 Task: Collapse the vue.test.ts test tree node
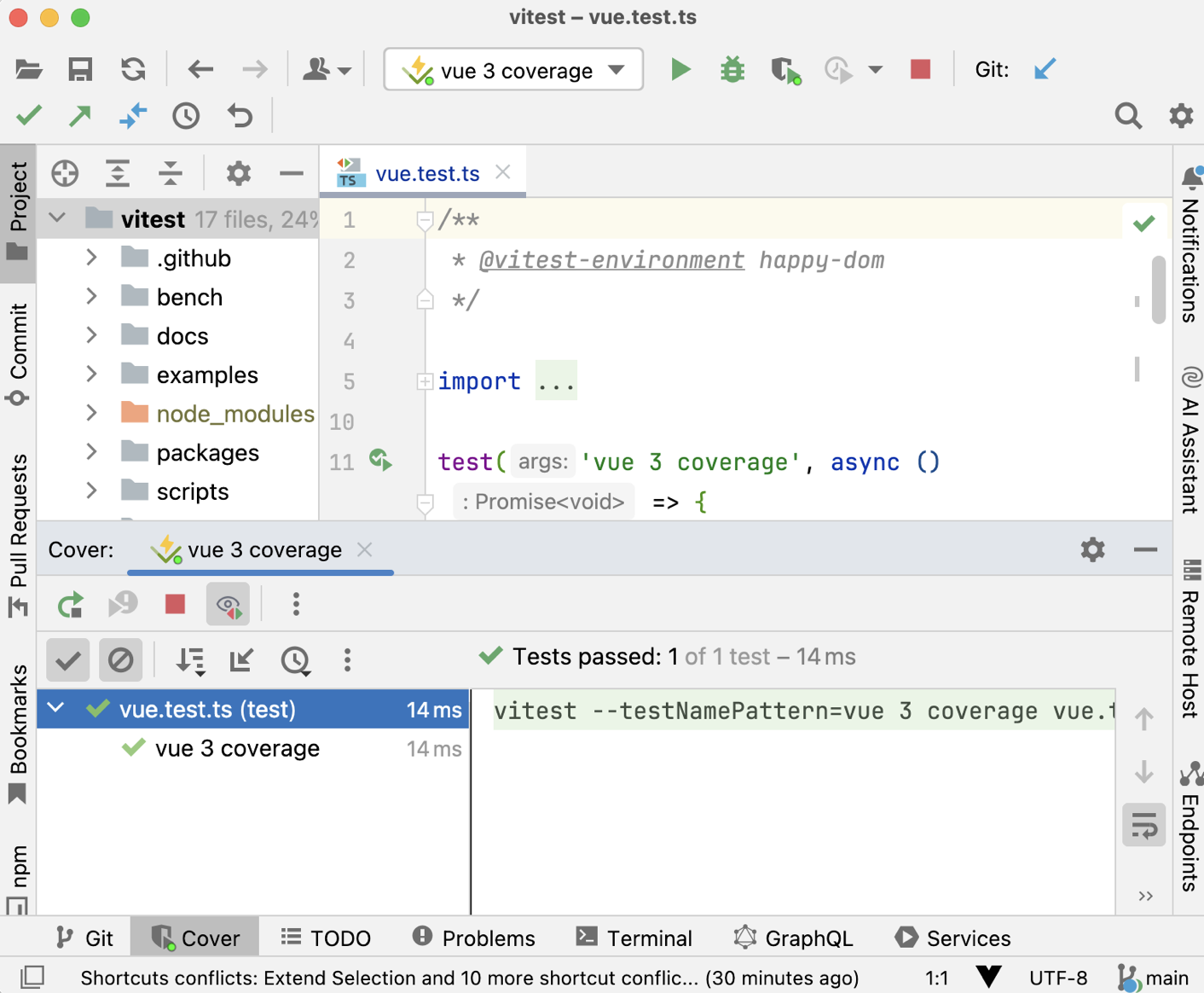point(56,709)
